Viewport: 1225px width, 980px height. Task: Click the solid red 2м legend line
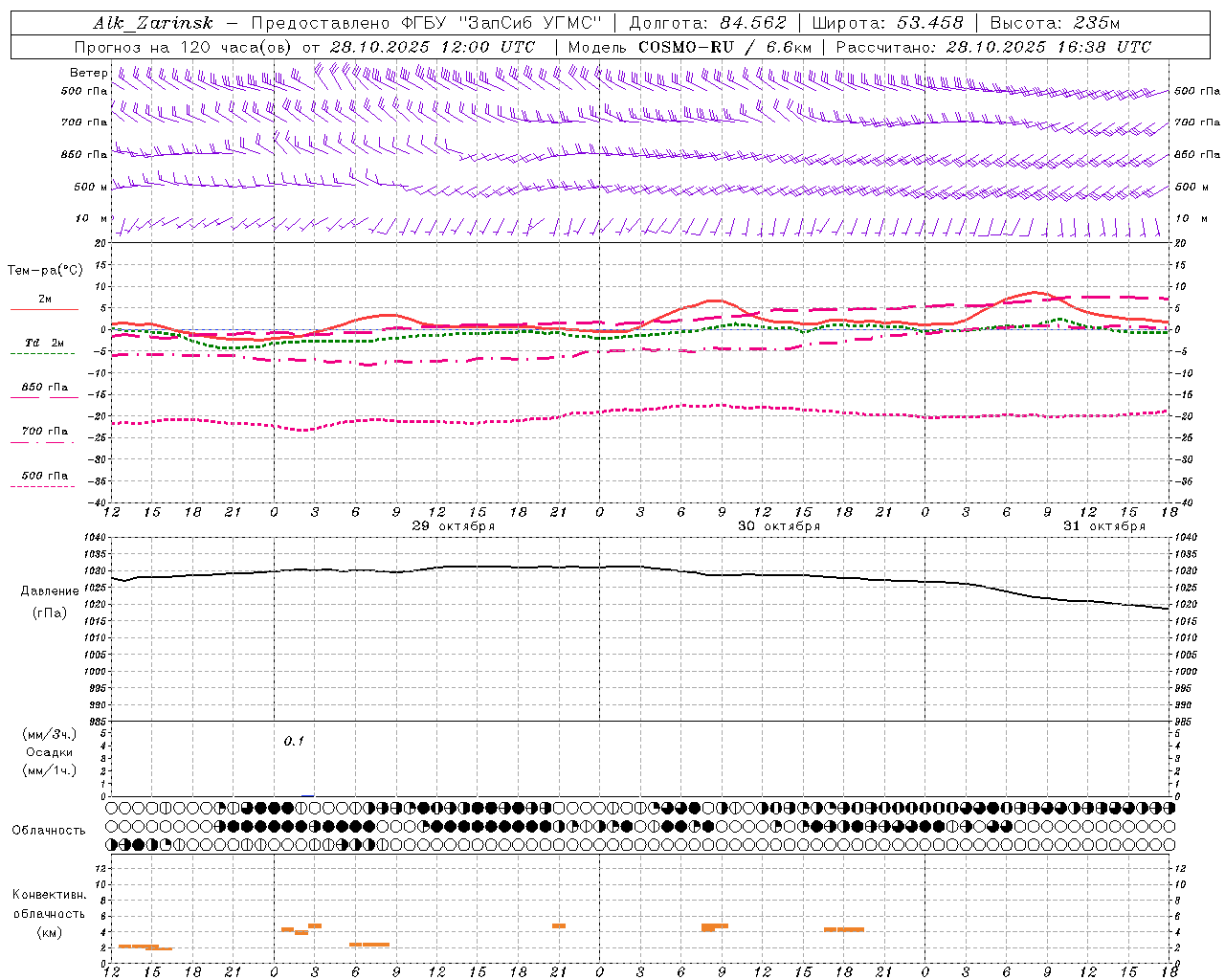click(44, 310)
